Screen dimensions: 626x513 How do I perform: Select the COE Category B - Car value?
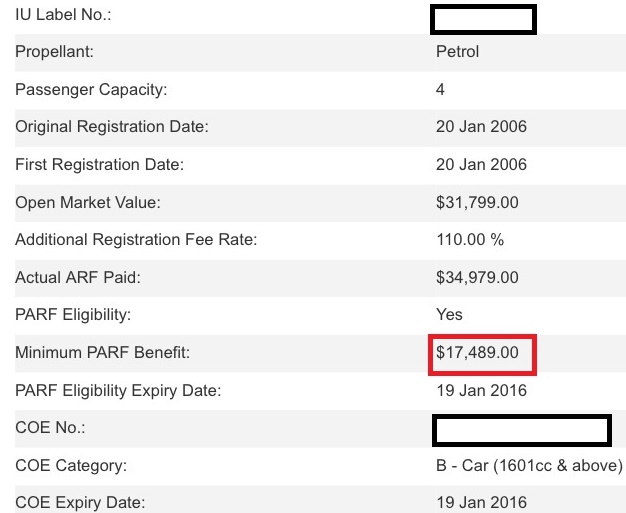[529, 465]
